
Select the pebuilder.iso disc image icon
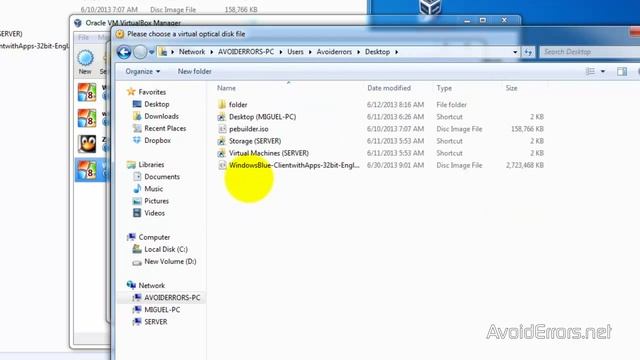tap(222, 129)
